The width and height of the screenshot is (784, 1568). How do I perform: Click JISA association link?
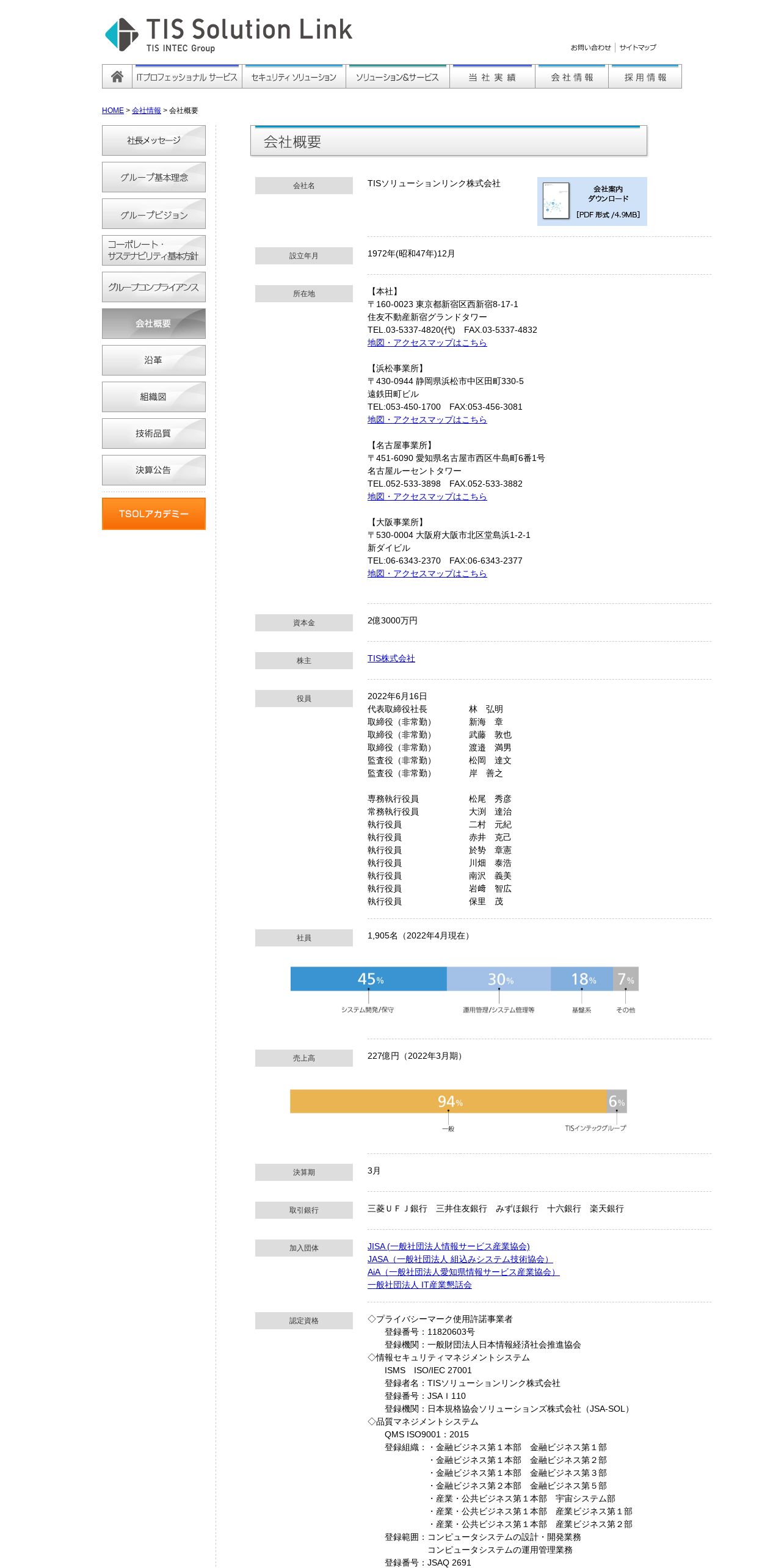coord(448,1246)
